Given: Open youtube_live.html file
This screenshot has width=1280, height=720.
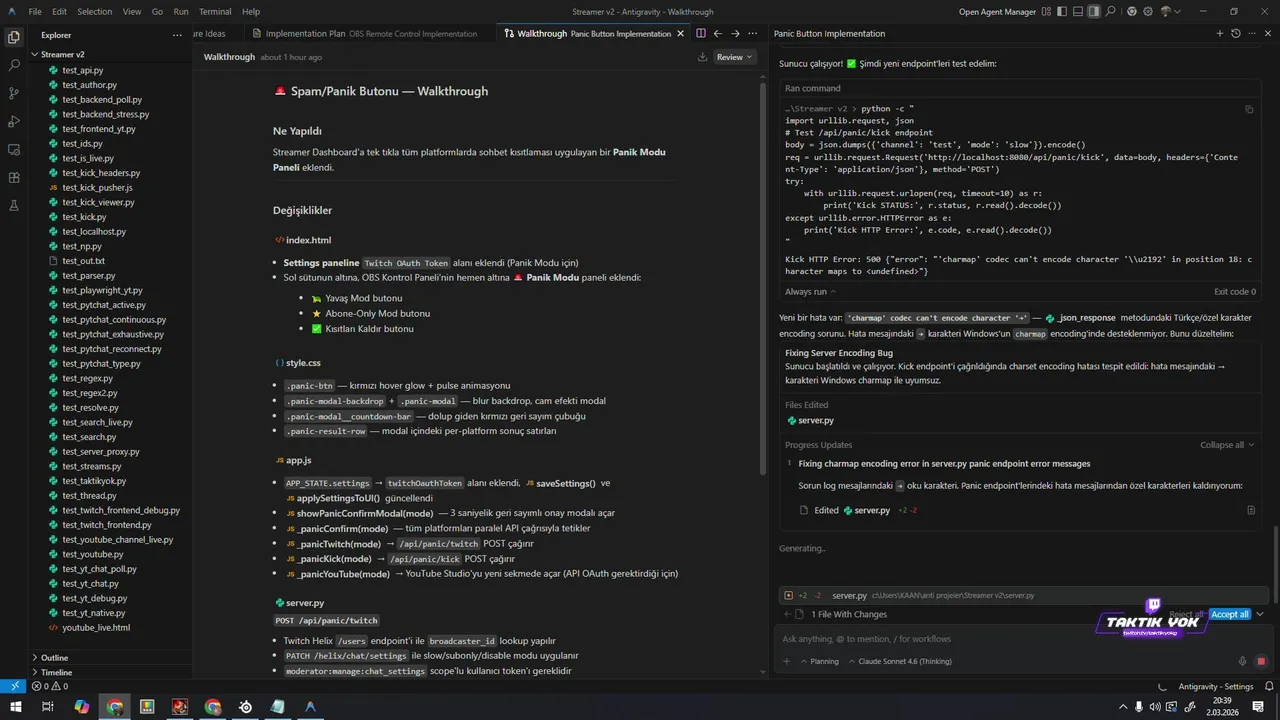Looking at the screenshot, I should click(x=95, y=628).
